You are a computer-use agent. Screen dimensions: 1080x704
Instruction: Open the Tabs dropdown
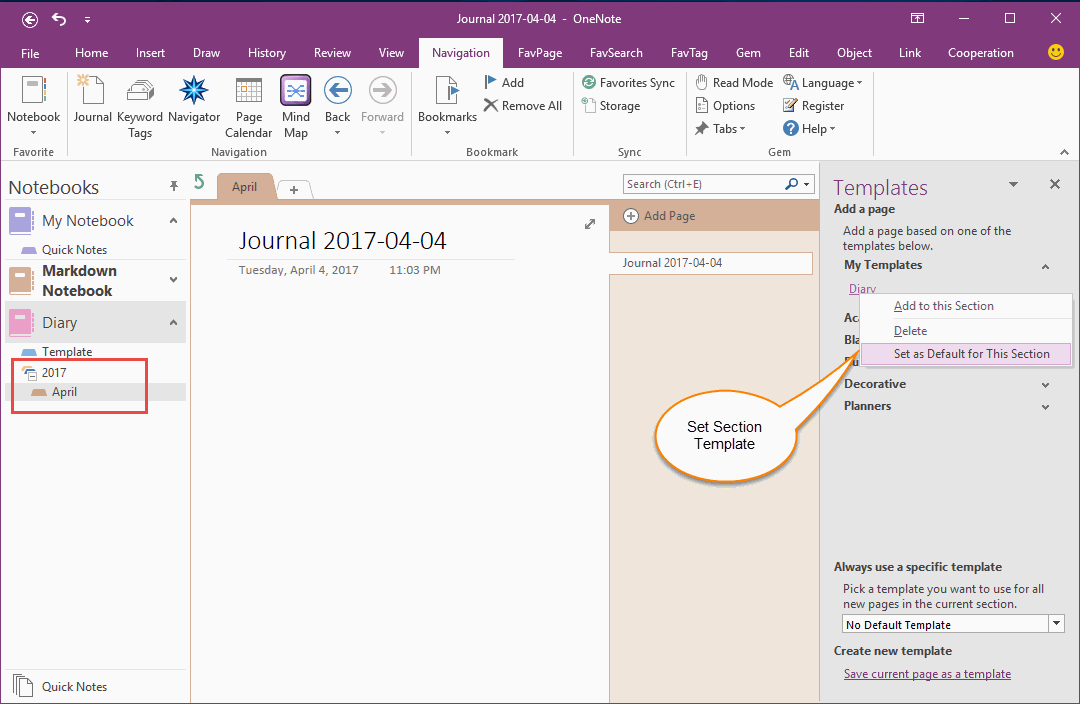tap(720, 128)
